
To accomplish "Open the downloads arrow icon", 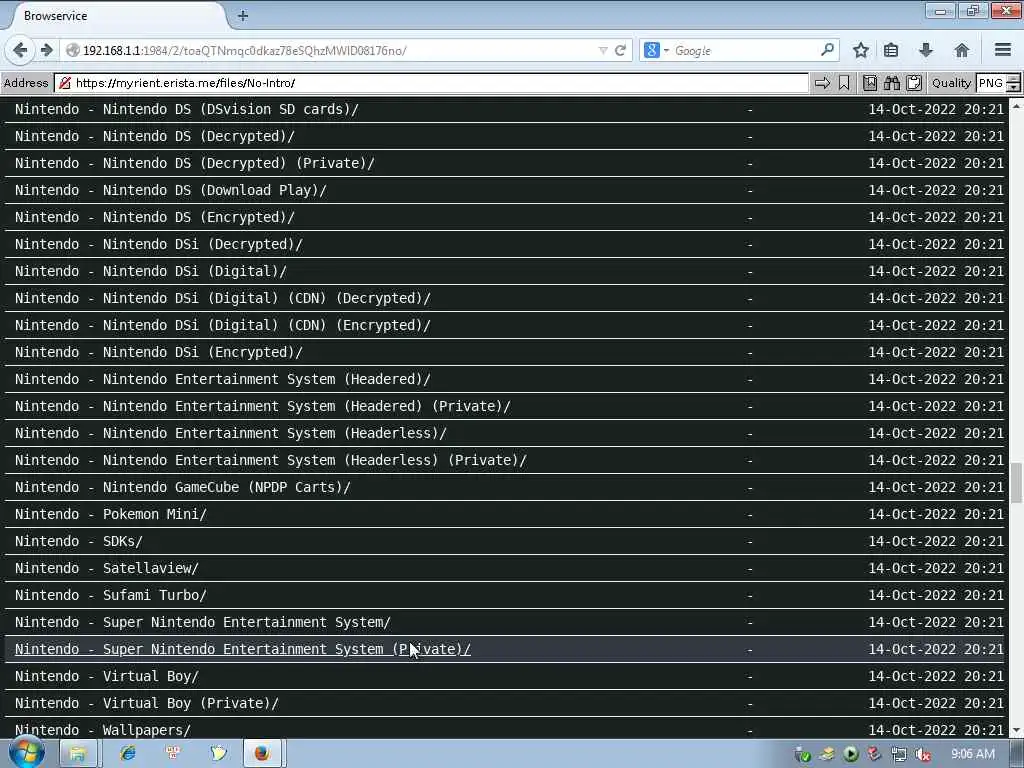I will pos(925,50).
